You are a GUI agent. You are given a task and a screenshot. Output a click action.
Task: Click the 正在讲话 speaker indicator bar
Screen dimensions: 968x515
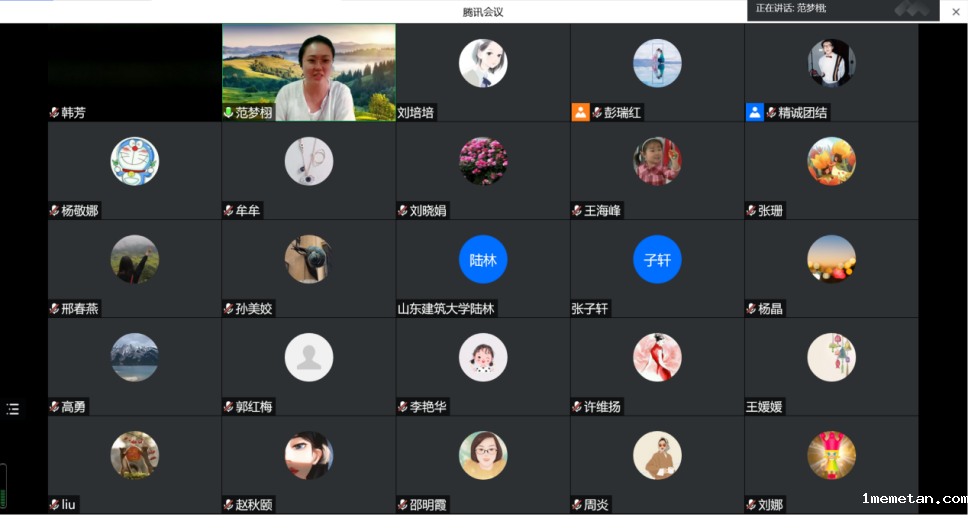pyautogui.click(x=820, y=9)
